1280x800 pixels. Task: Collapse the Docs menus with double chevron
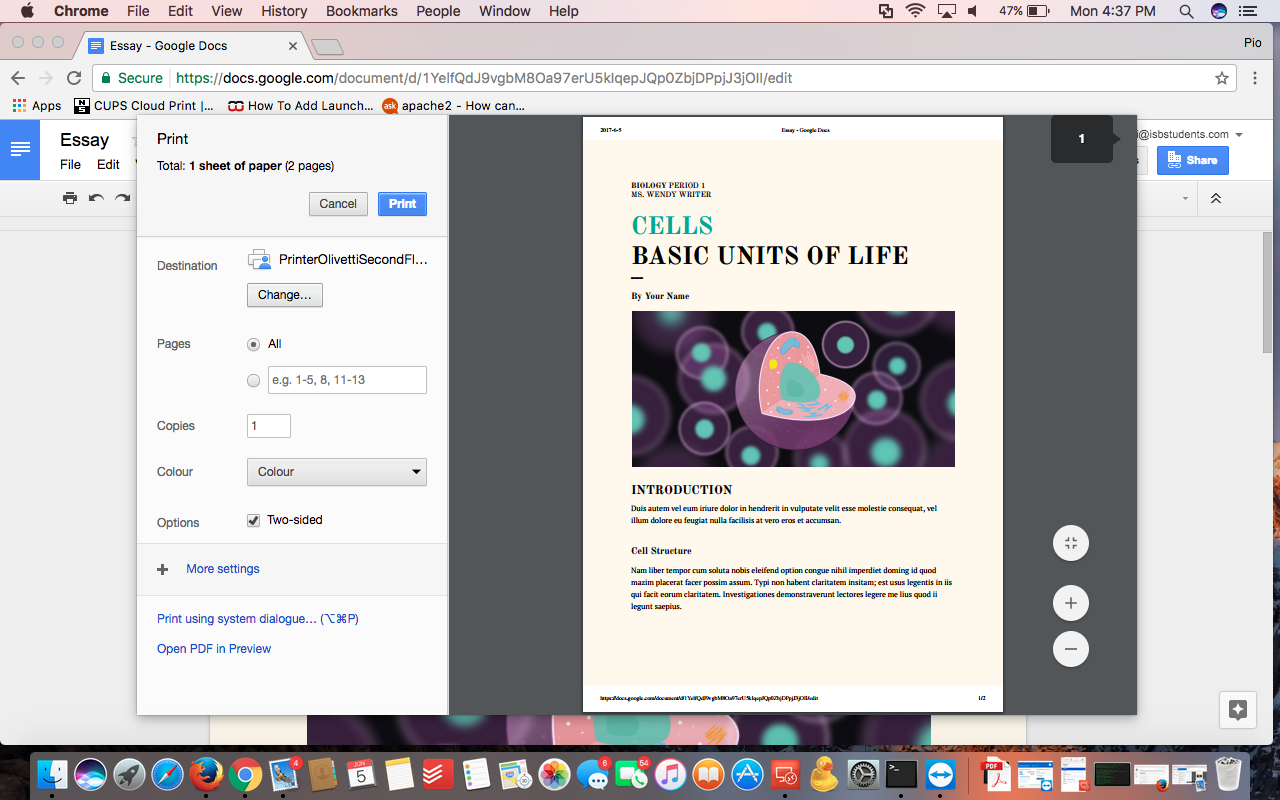pos(1216,198)
